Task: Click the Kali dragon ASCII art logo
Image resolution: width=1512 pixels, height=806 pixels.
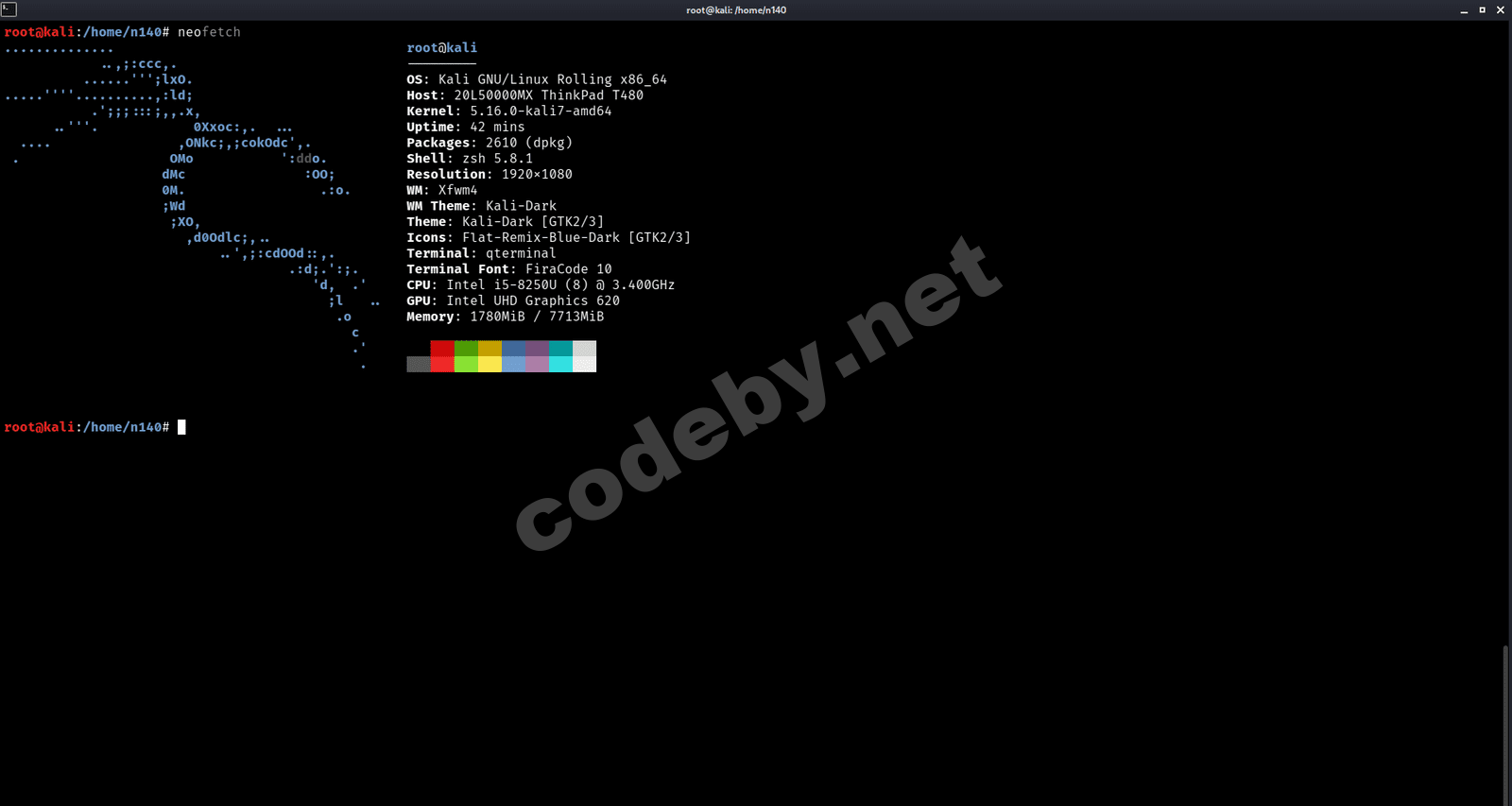Action: click(192, 206)
